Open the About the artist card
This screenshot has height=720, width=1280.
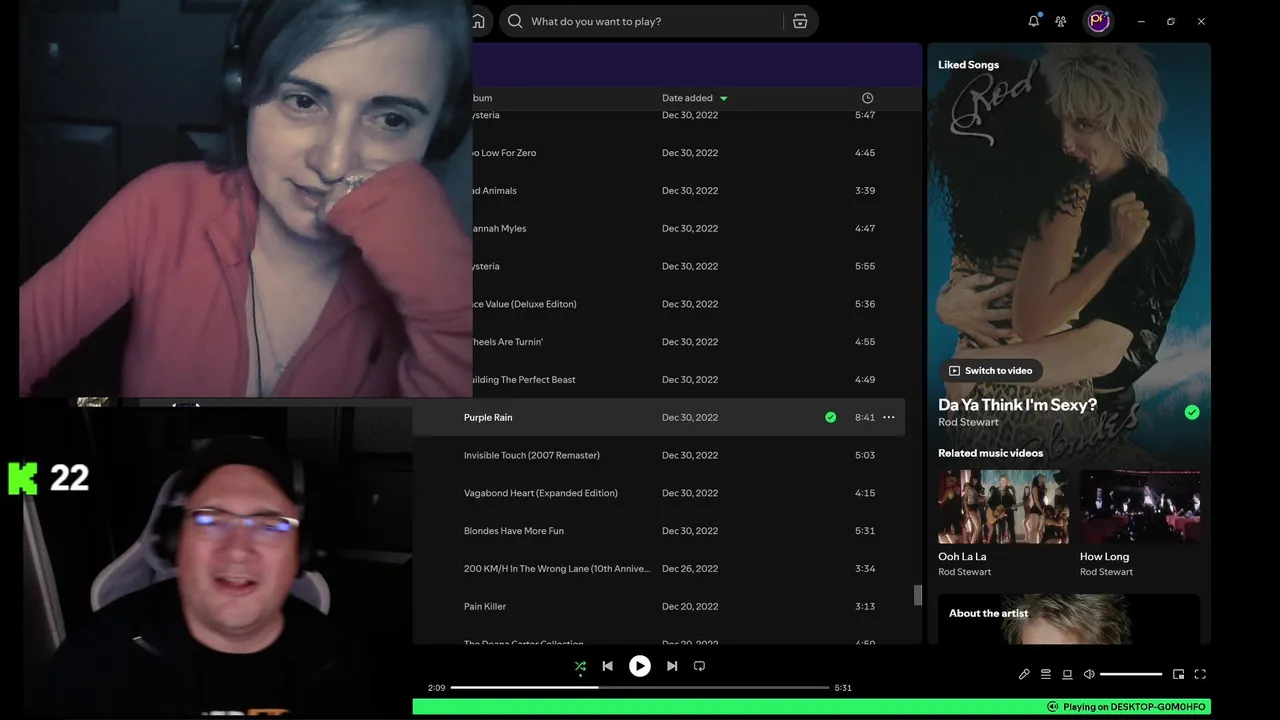click(1069, 619)
